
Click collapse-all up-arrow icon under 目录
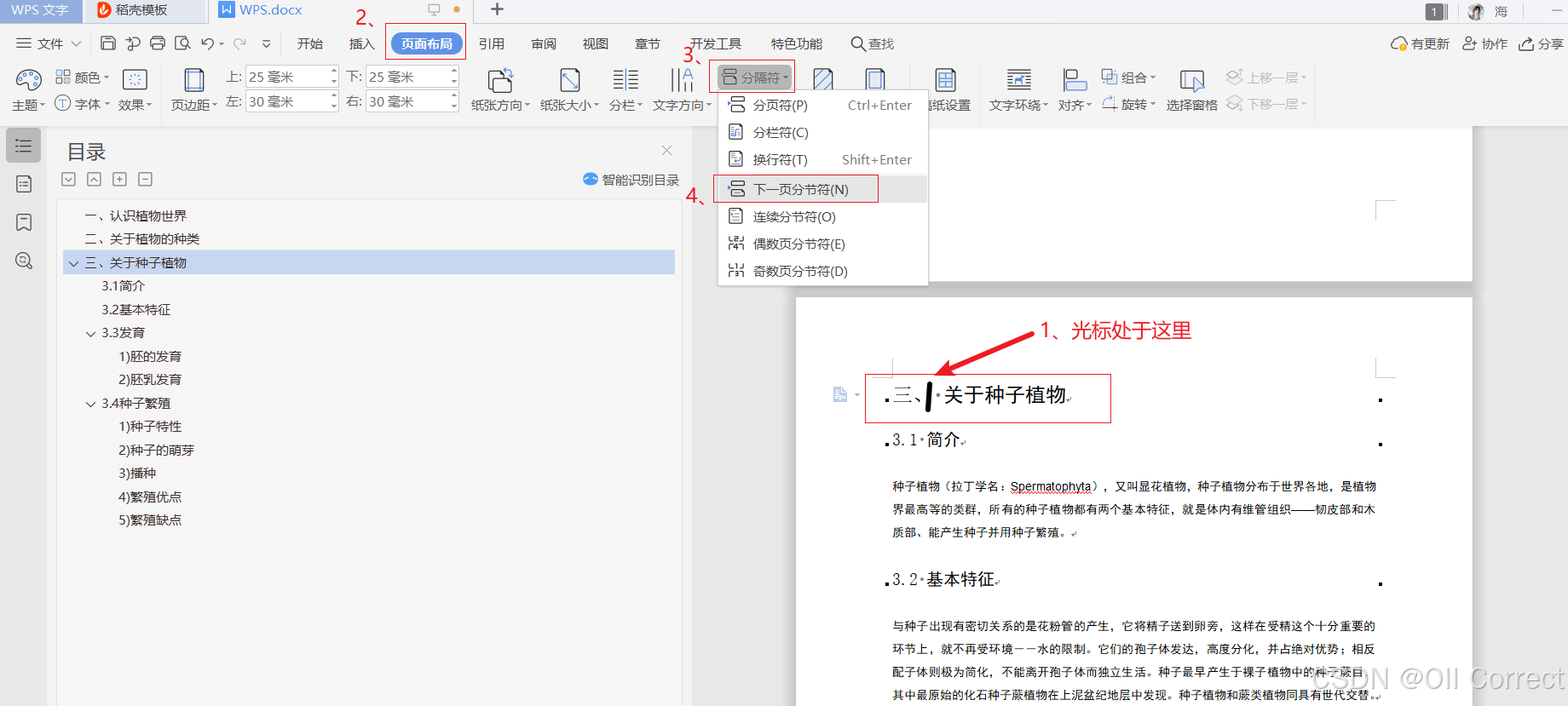pos(95,179)
